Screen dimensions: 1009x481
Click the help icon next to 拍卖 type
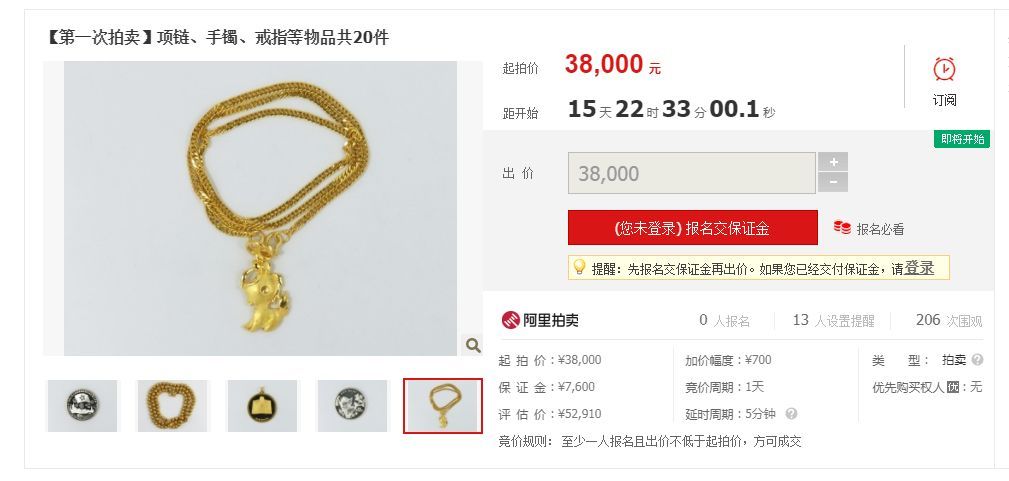click(977, 360)
